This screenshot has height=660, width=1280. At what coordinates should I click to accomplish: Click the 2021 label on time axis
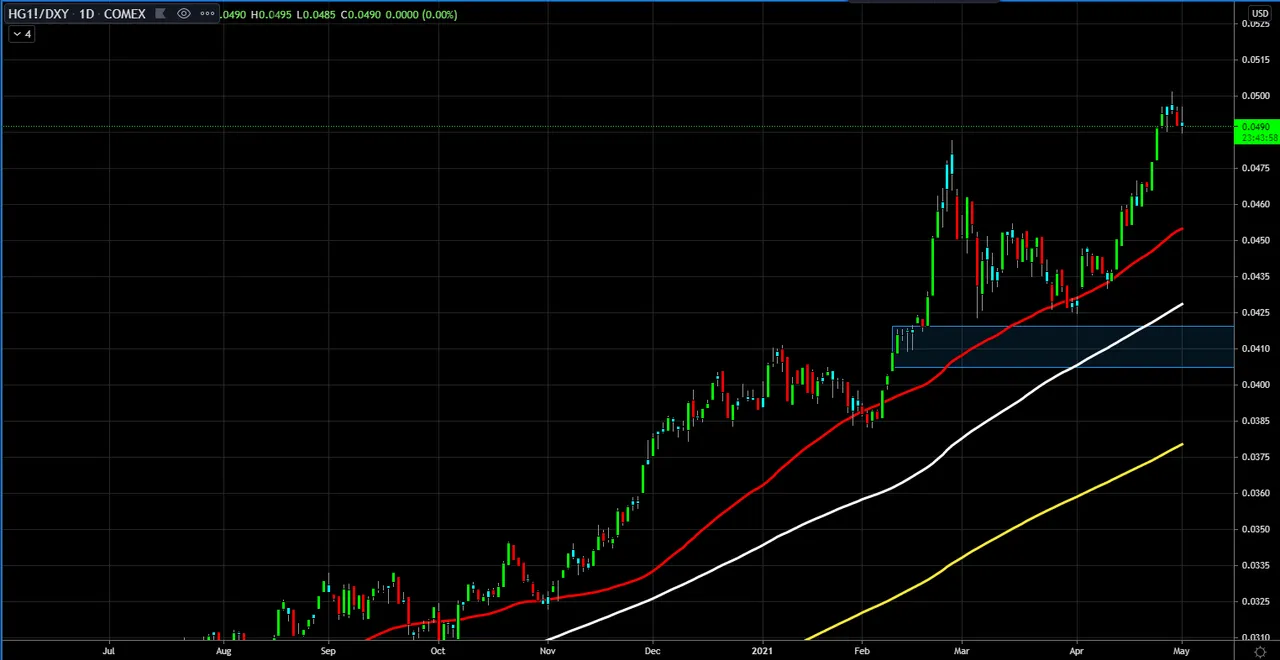[x=762, y=651]
